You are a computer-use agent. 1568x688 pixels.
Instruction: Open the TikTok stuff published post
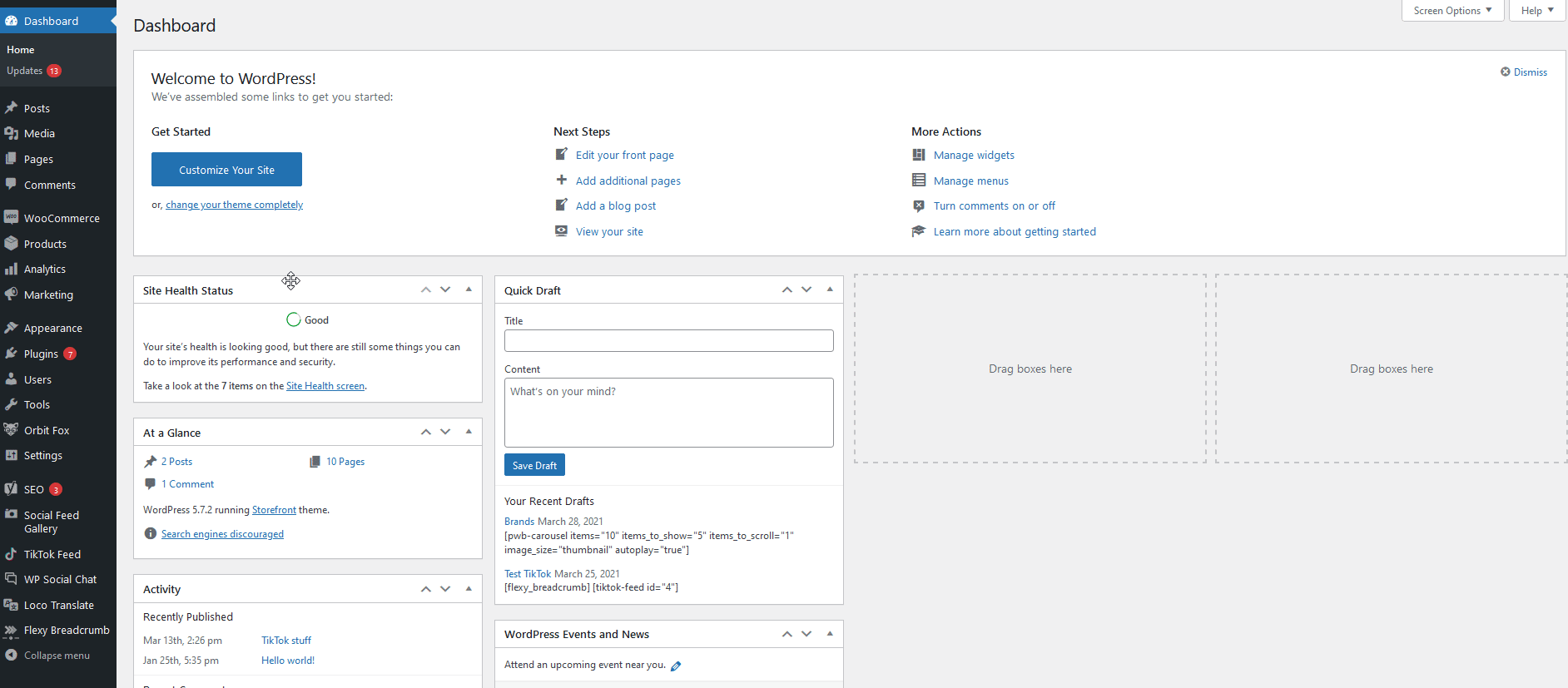[x=286, y=641]
